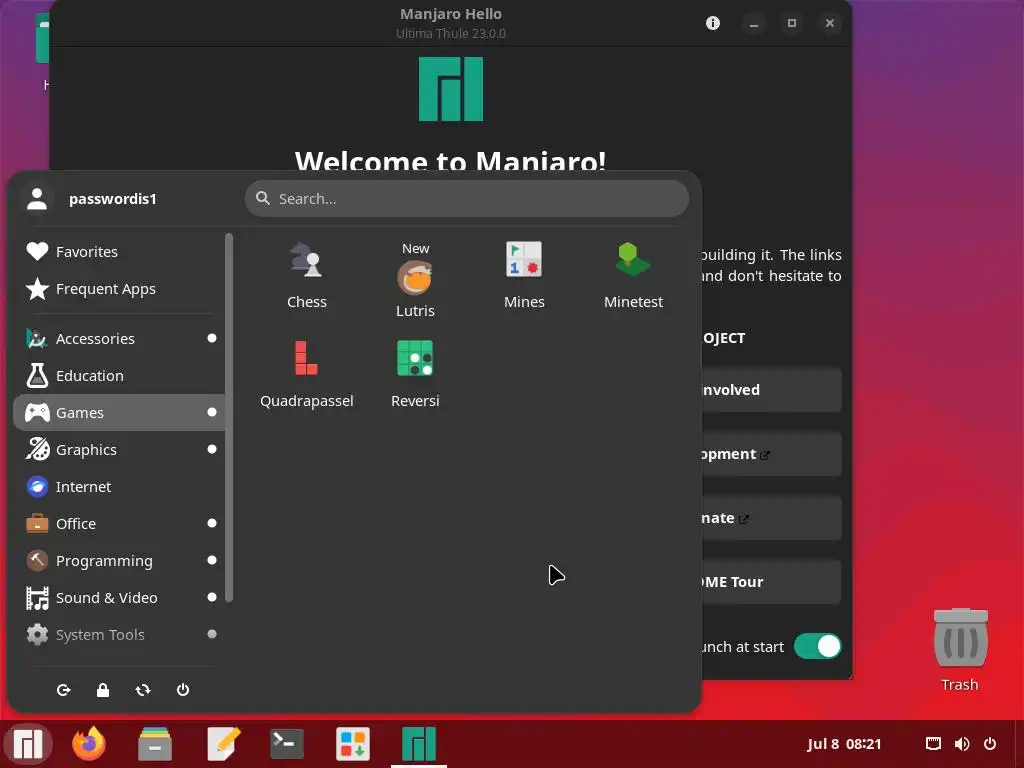Image resolution: width=1024 pixels, height=768 pixels.
Task: Open the System Tools category
Action: point(119,634)
